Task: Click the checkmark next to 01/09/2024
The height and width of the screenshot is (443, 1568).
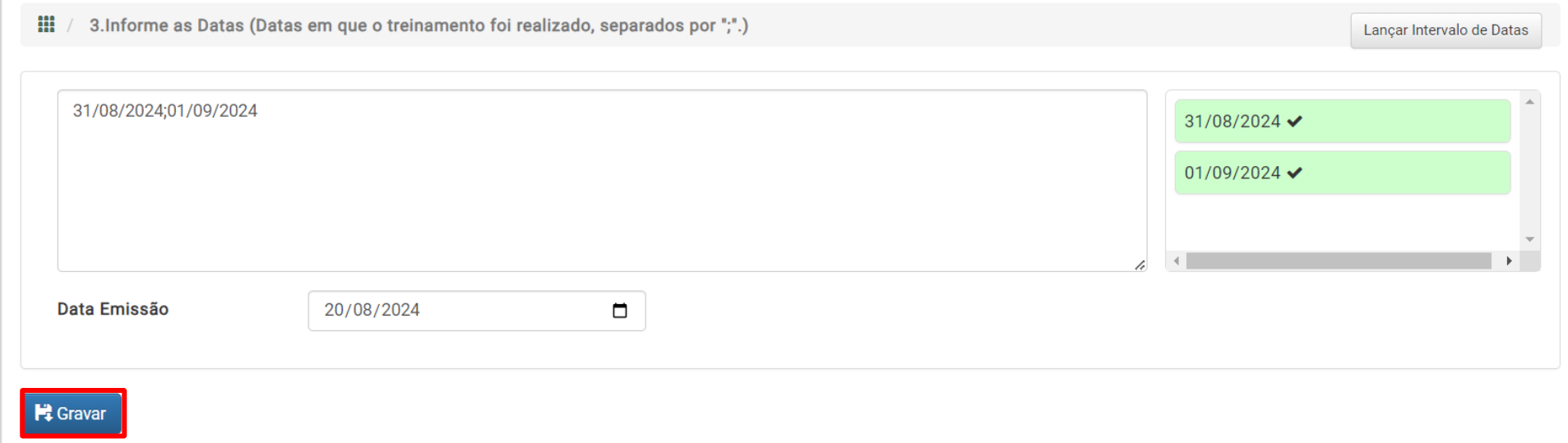Action: (1295, 173)
